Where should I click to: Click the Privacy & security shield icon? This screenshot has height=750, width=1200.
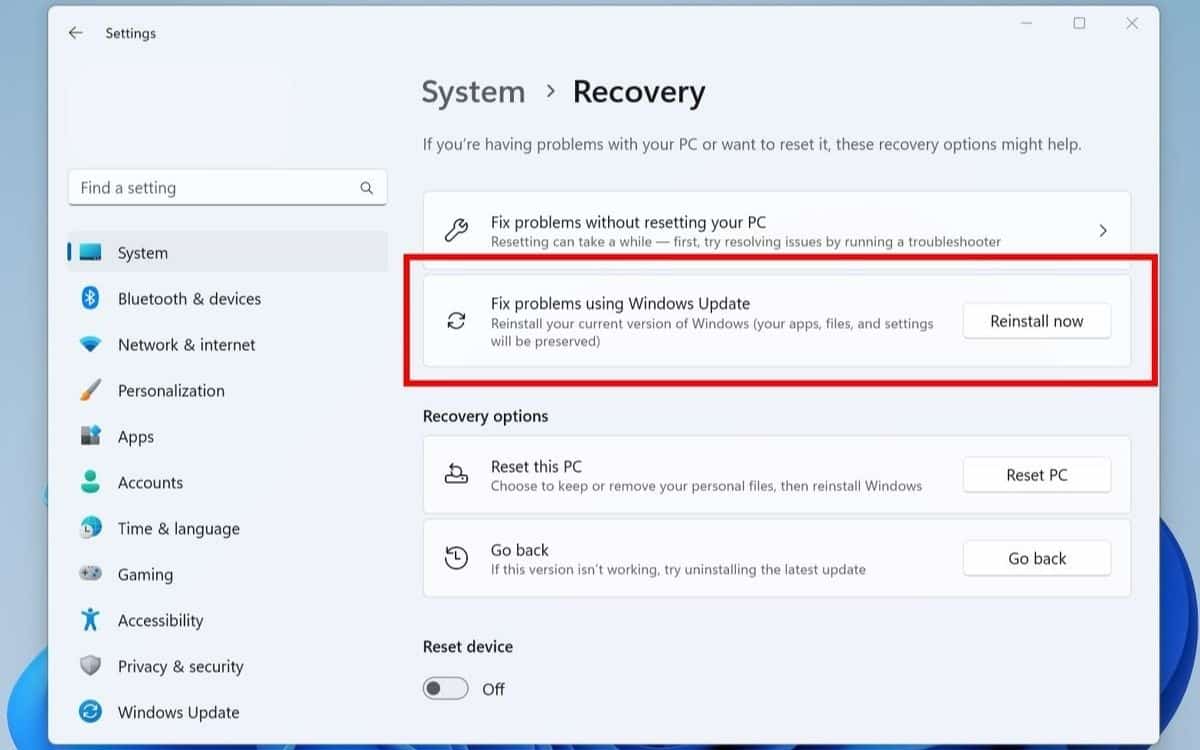point(91,666)
